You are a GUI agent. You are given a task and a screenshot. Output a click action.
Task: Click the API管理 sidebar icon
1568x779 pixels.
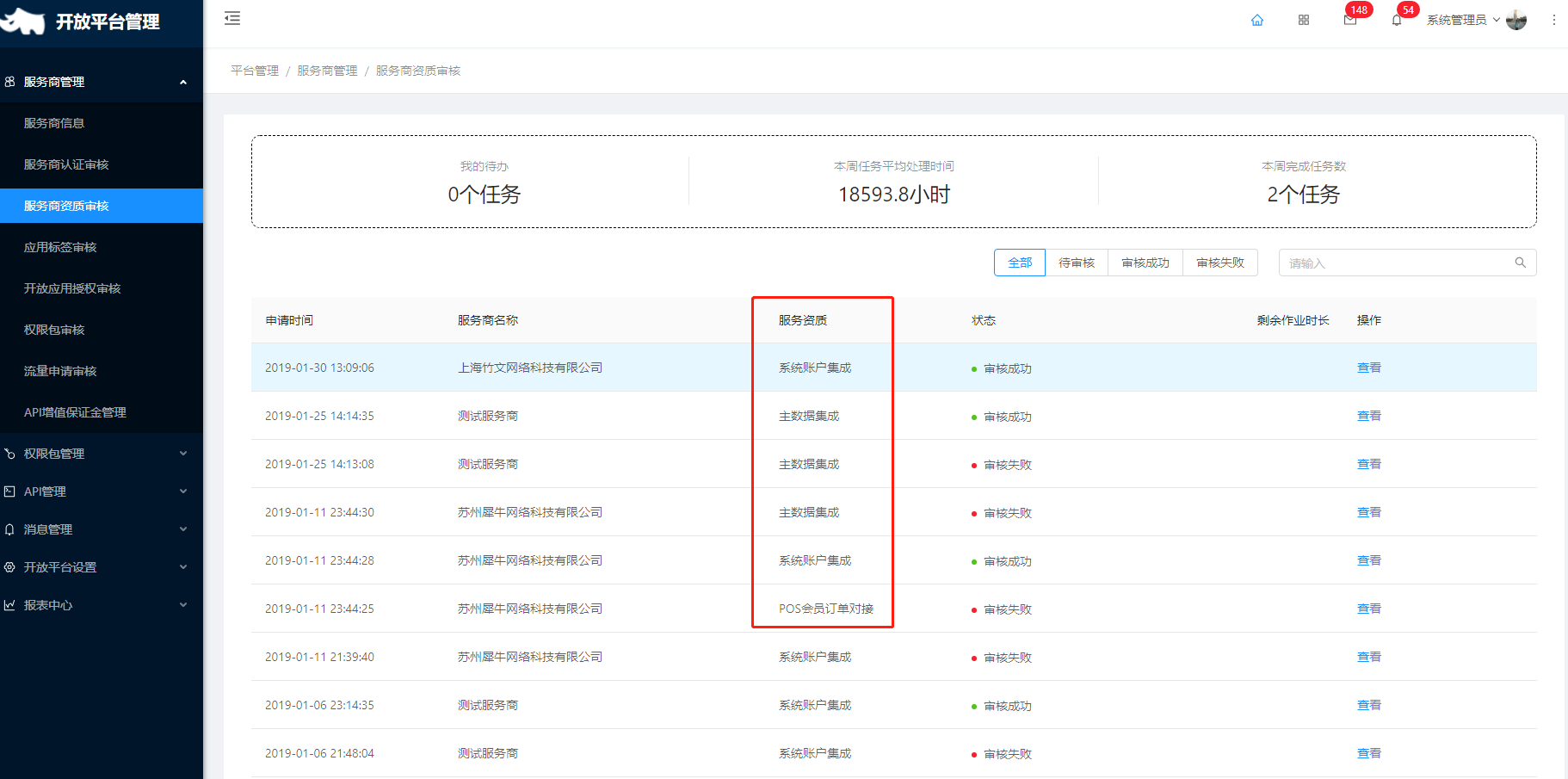9,492
